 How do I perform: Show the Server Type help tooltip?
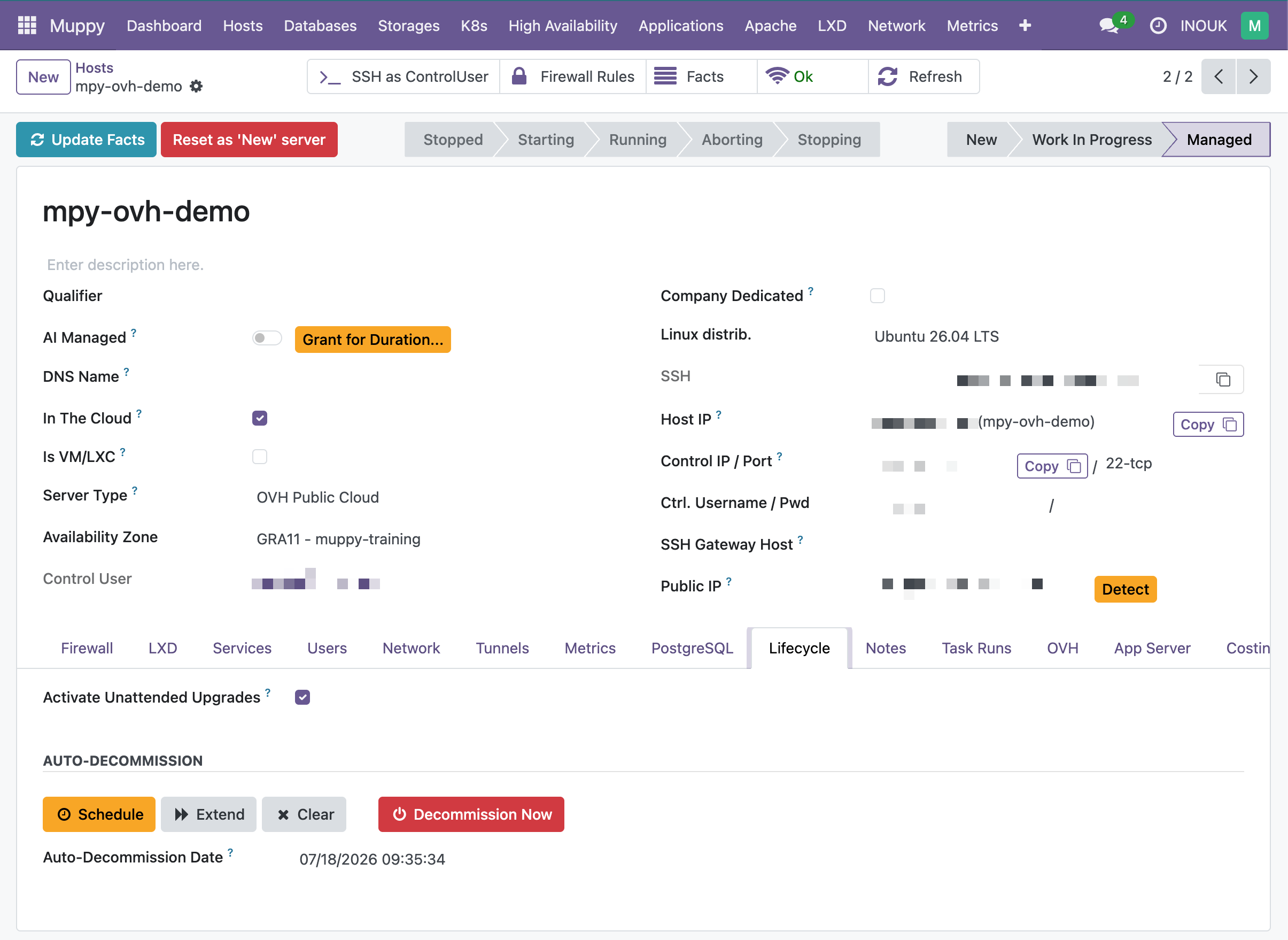(135, 490)
